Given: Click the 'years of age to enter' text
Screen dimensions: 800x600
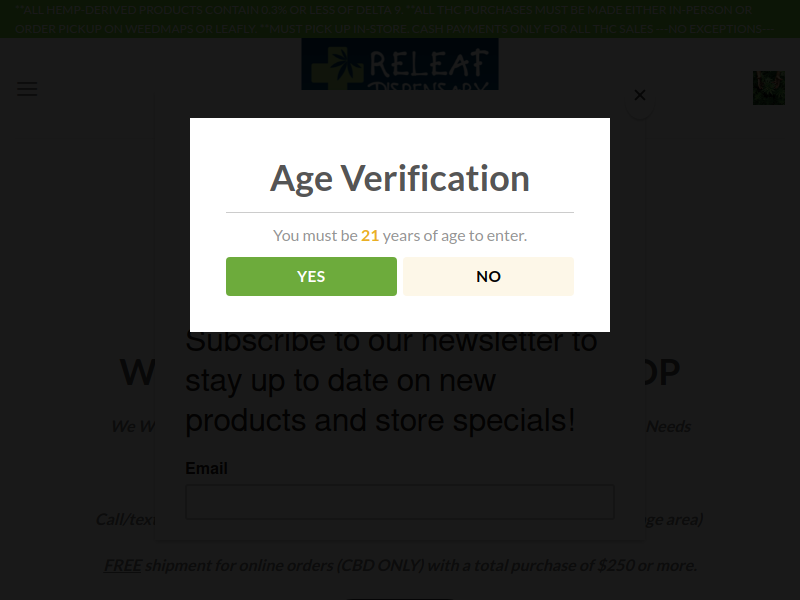Looking at the screenshot, I should pyautogui.click(x=454, y=236).
